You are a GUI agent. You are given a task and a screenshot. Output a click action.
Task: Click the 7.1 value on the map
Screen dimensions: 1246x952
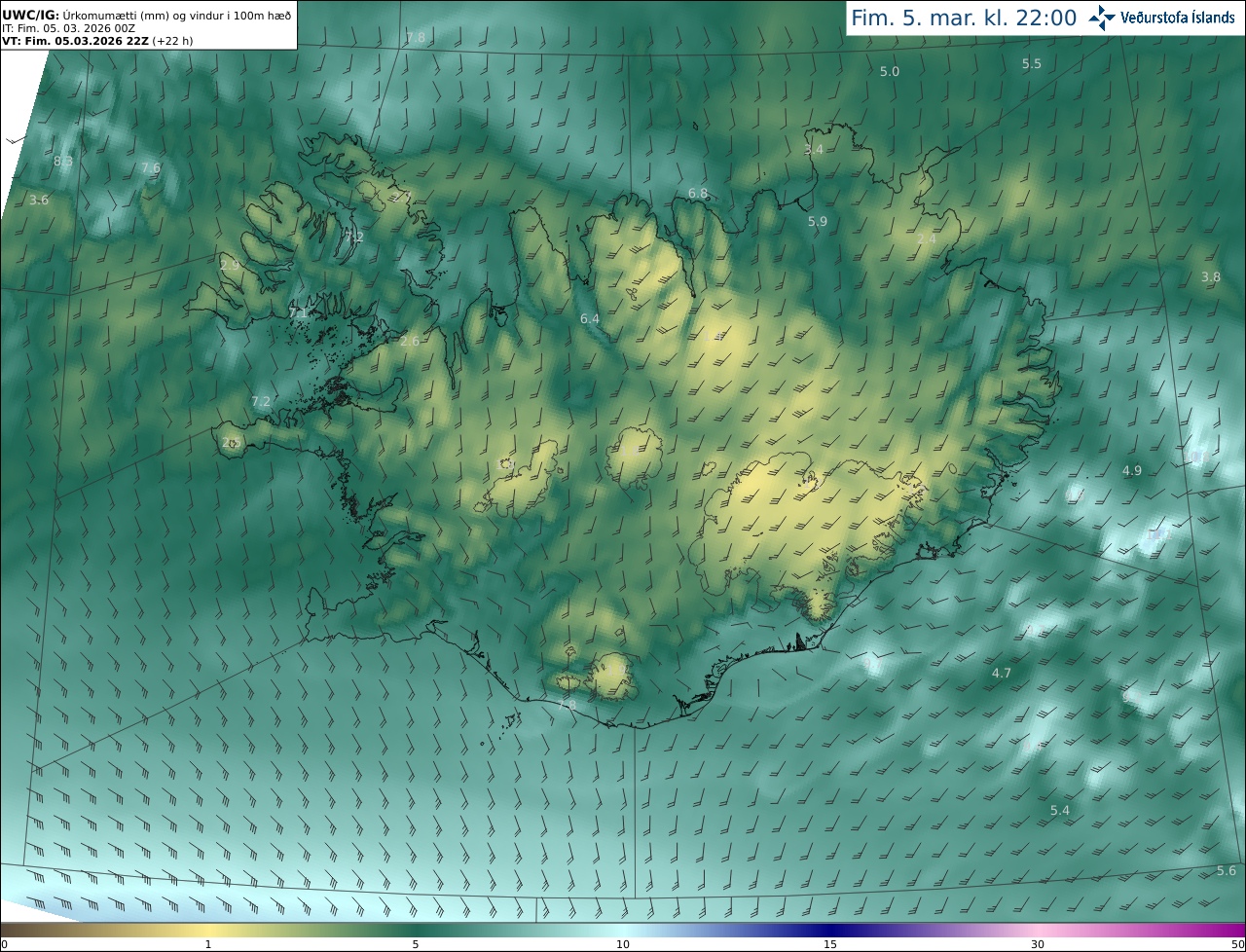click(x=299, y=313)
